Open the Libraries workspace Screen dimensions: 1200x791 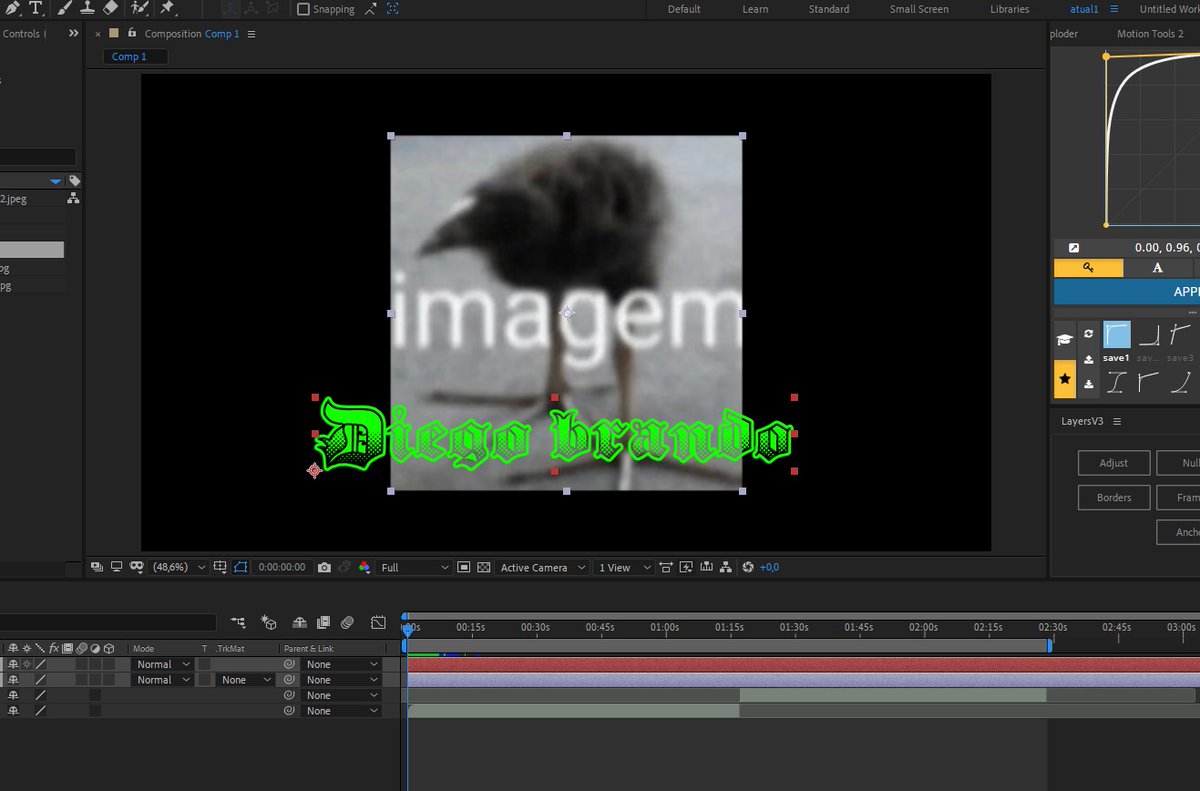point(1009,9)
